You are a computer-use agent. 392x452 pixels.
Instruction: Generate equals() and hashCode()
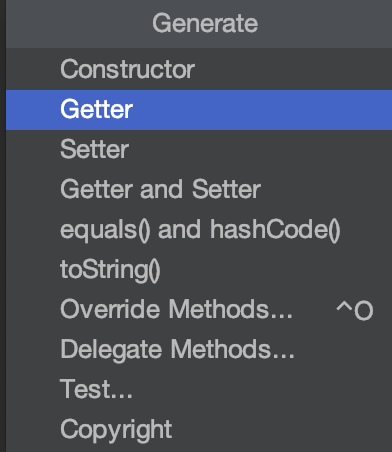click(199, 230)
